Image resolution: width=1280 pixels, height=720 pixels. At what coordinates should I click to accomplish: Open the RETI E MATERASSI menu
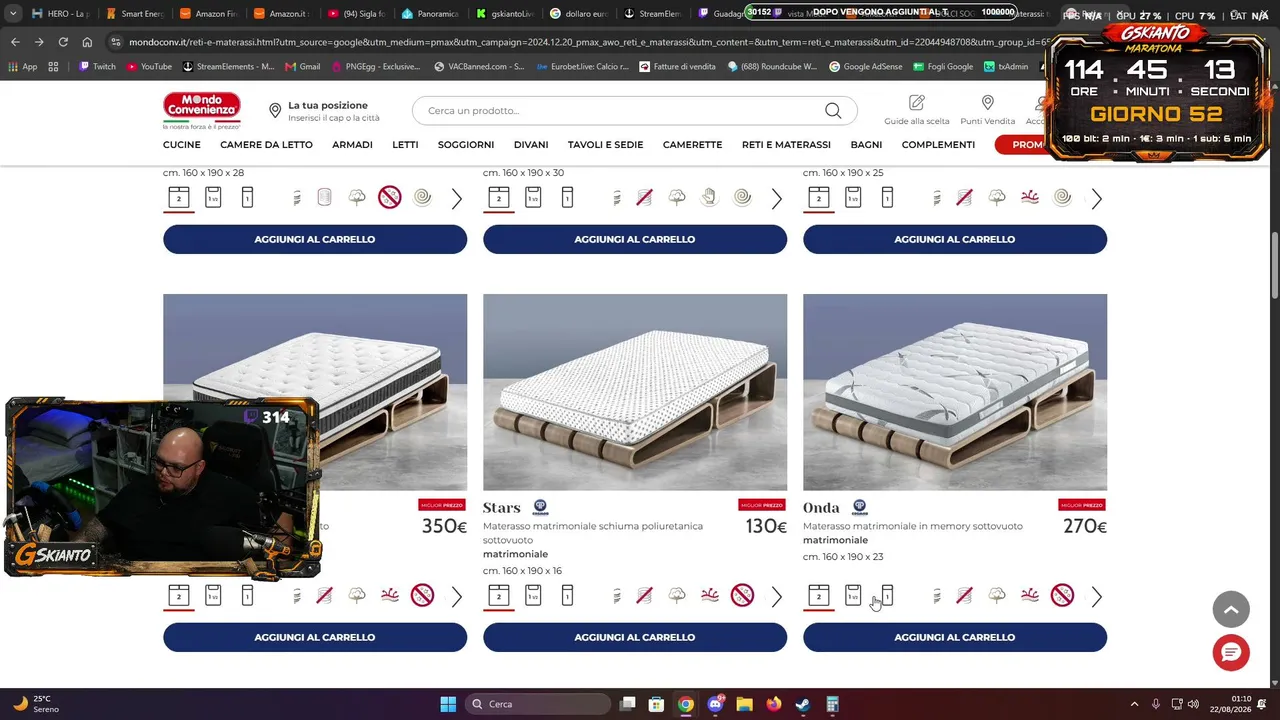coord(786,145)
